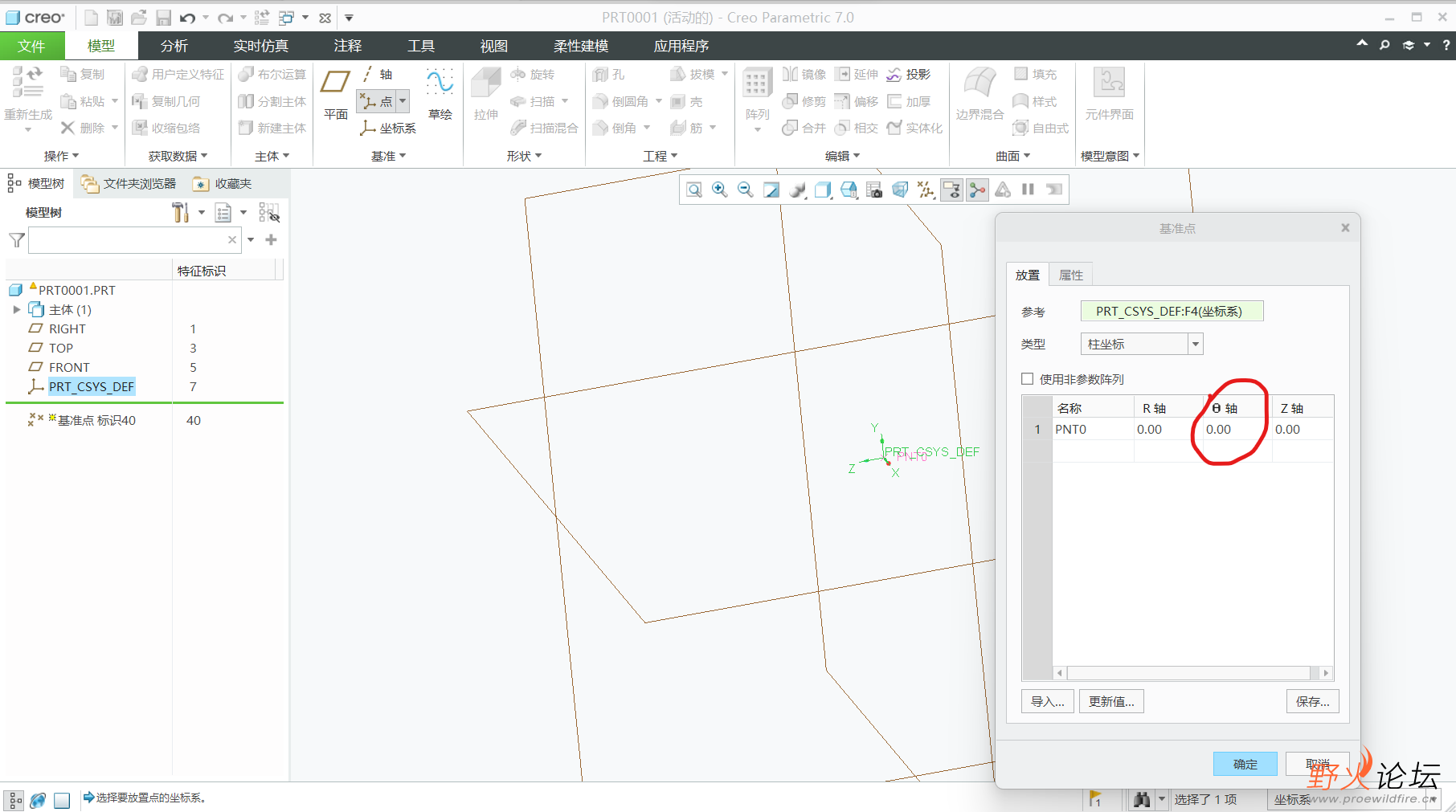Screen dimensions: 1456x812
Task: Click the Z 轴 value 0.00 cell
Action: click(1303, 430)
